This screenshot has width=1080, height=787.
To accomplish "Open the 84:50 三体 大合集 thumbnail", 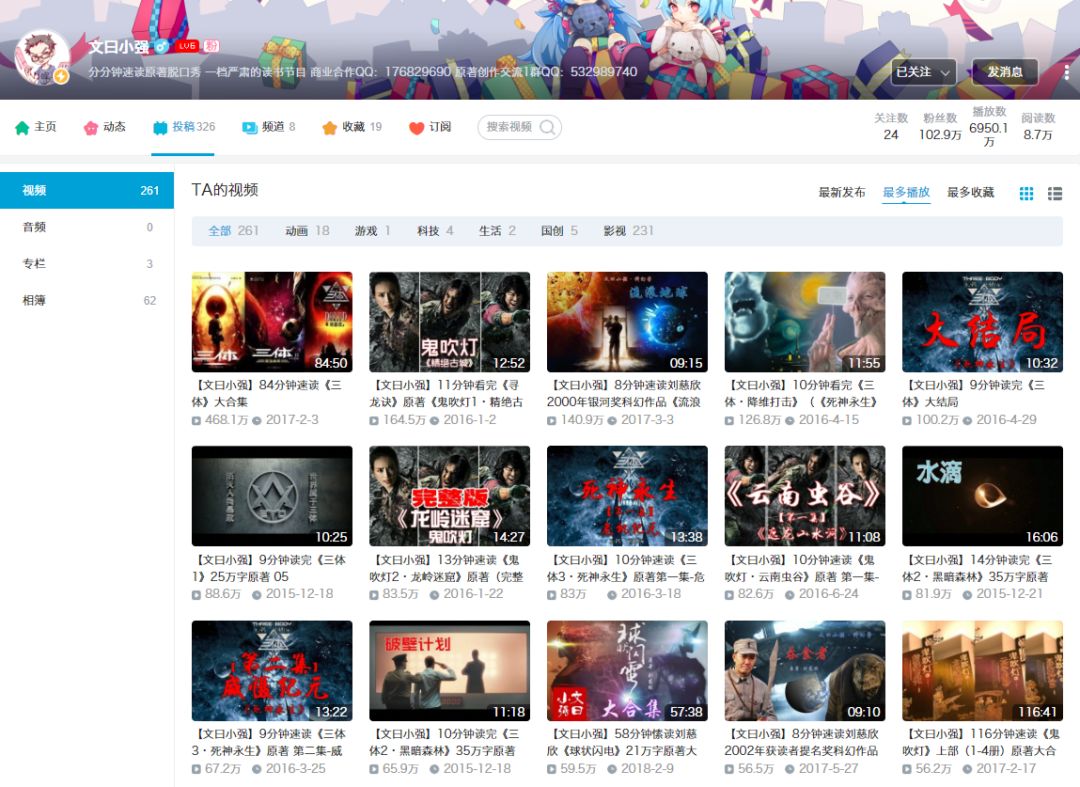I will [x=272, y=322].
